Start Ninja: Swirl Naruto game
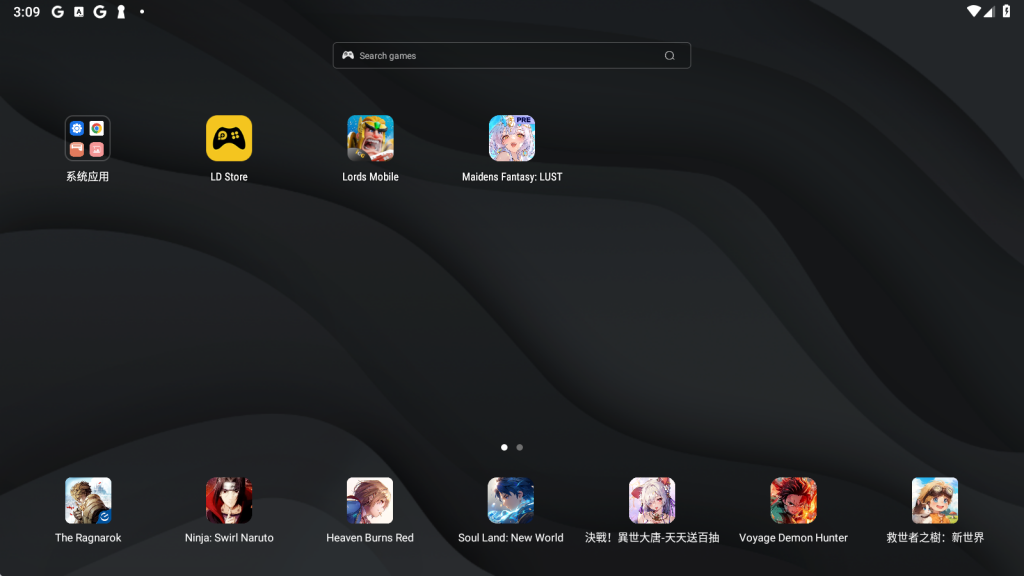This screenshot has height=576, width=1024. (x=229, y=500)
